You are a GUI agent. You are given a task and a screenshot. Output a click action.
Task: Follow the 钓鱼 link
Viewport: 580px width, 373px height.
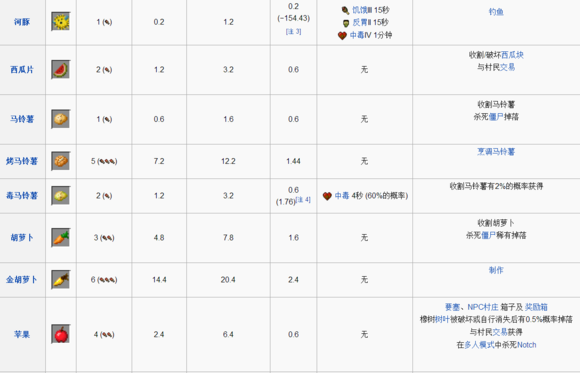click(496, 12)
